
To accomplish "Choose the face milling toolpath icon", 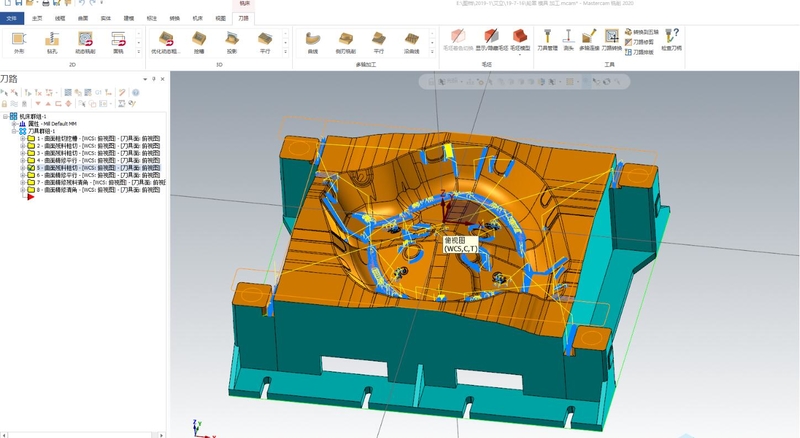I will pyautogui.click(x=118, y=42).
